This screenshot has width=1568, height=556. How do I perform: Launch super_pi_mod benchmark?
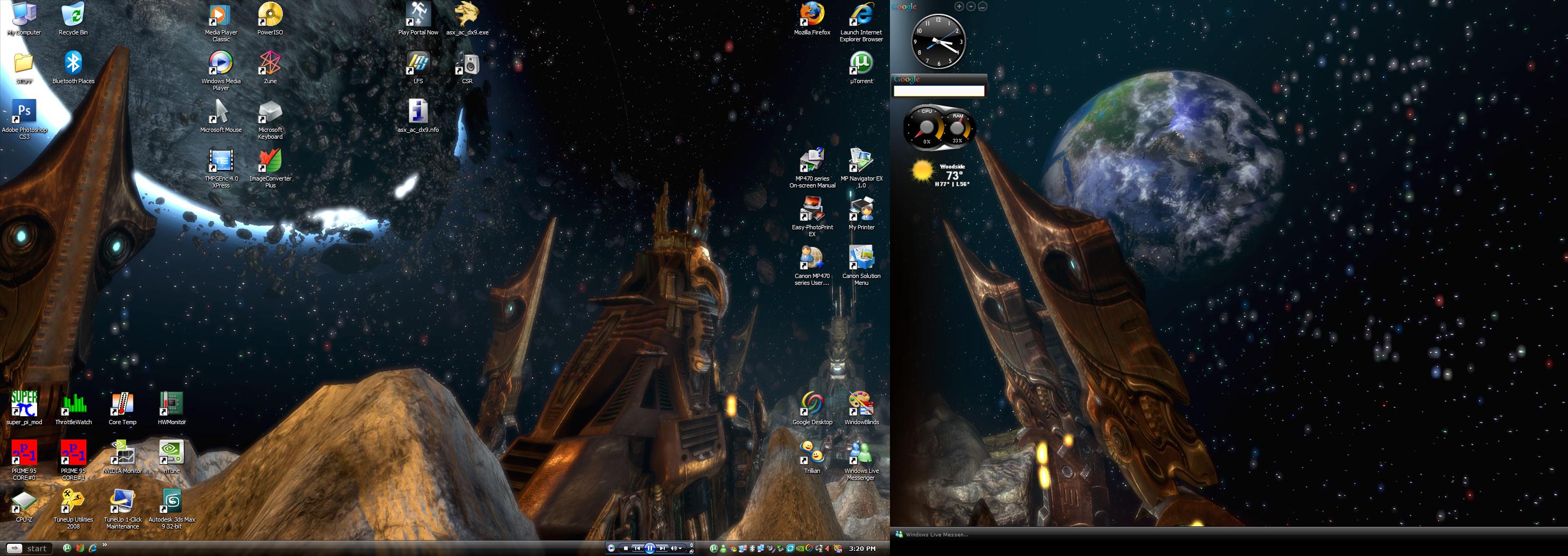coord(24,408)
